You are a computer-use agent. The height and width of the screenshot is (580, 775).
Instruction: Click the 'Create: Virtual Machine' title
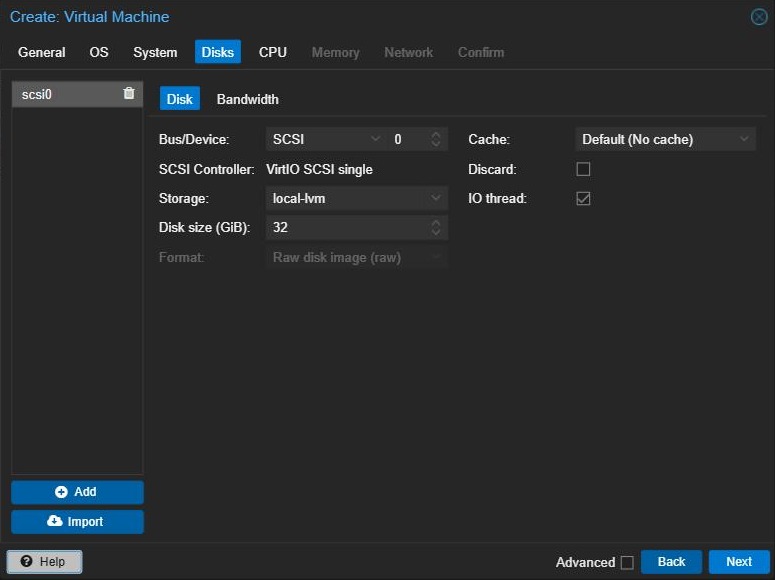tap(89, 17)
